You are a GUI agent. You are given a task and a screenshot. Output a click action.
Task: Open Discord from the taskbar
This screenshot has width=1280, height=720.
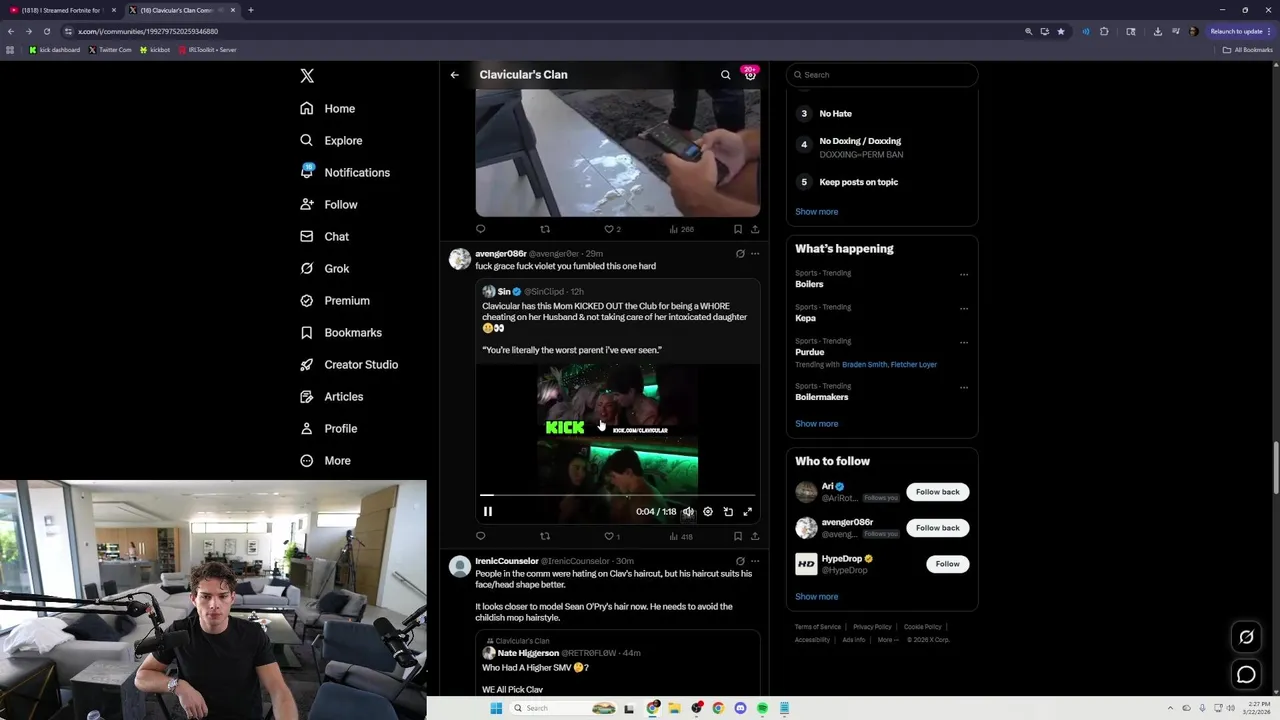740,708
